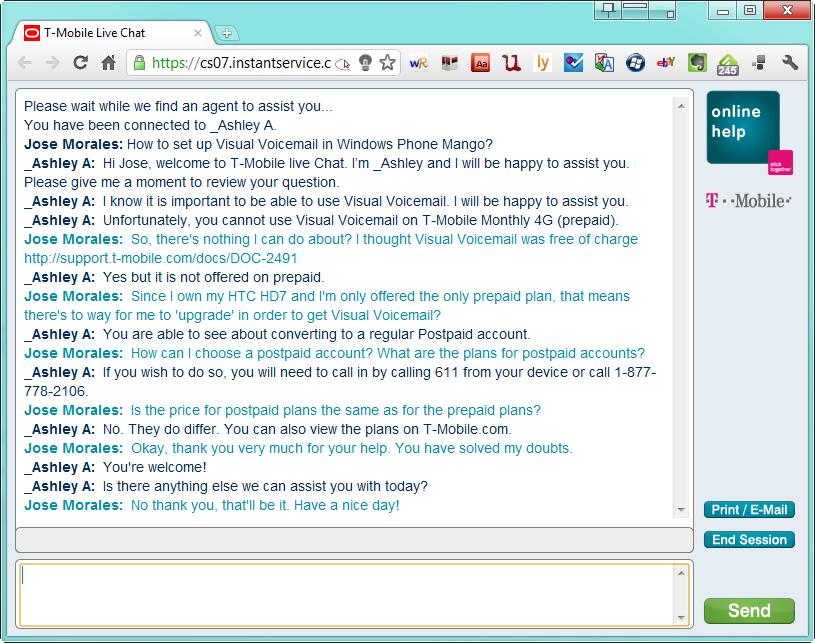Click "Okay, thank you very much for your help" line

point(351,448)
